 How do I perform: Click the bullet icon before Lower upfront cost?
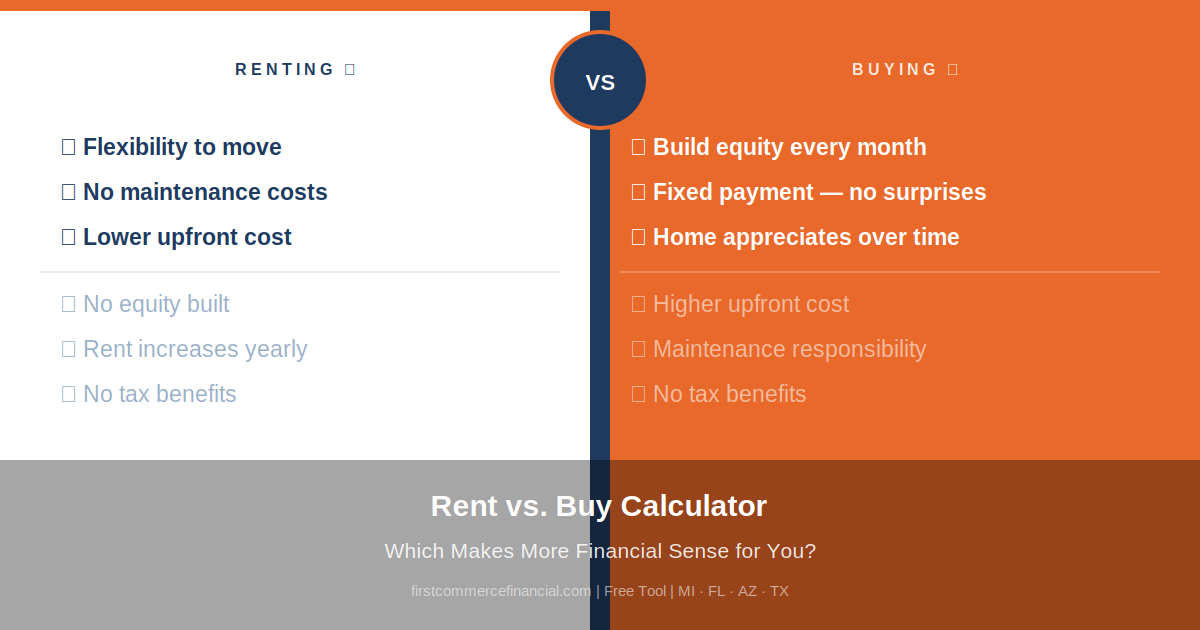tap(68, 237)
